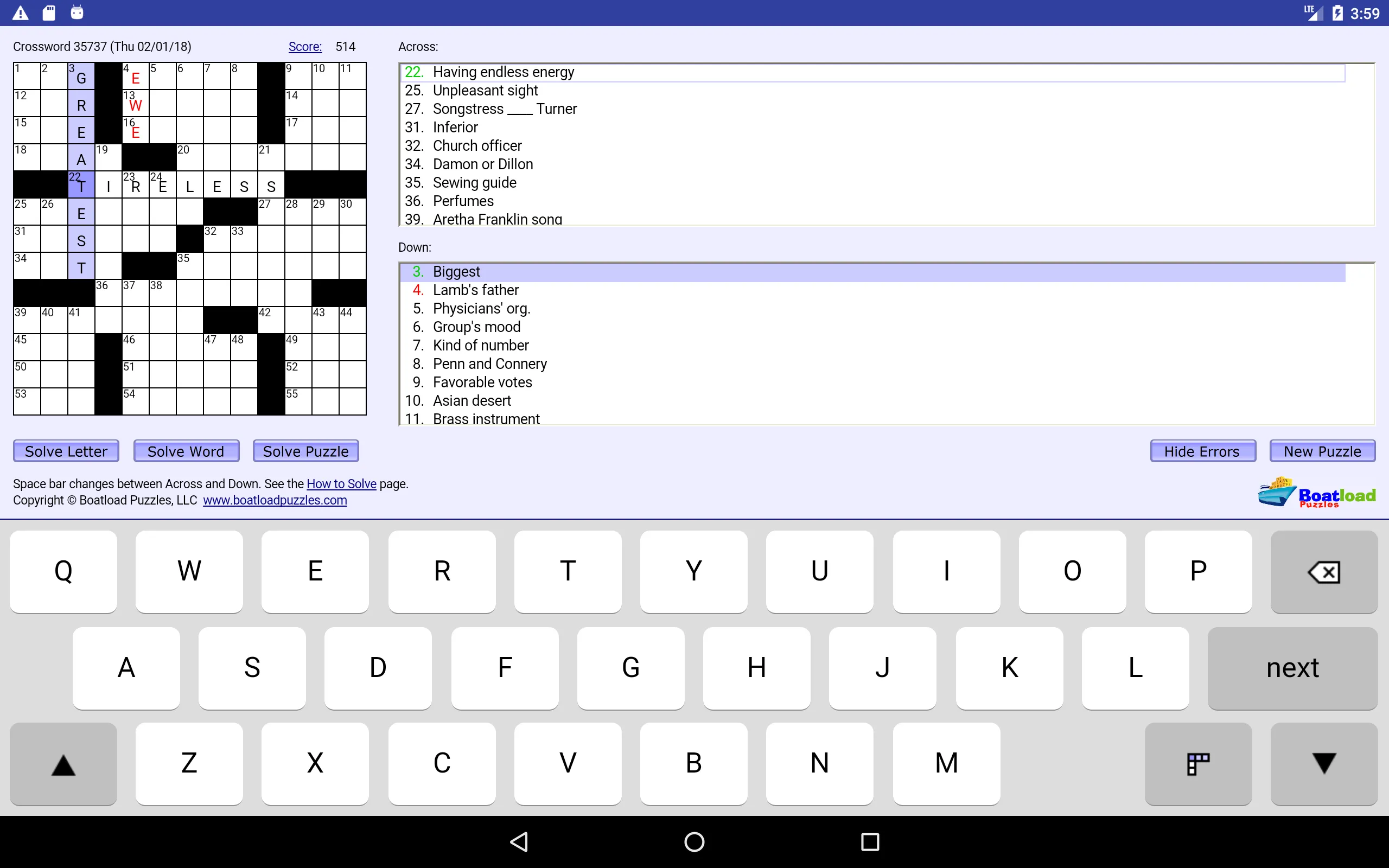Click the Hide Errors button

1201,450
